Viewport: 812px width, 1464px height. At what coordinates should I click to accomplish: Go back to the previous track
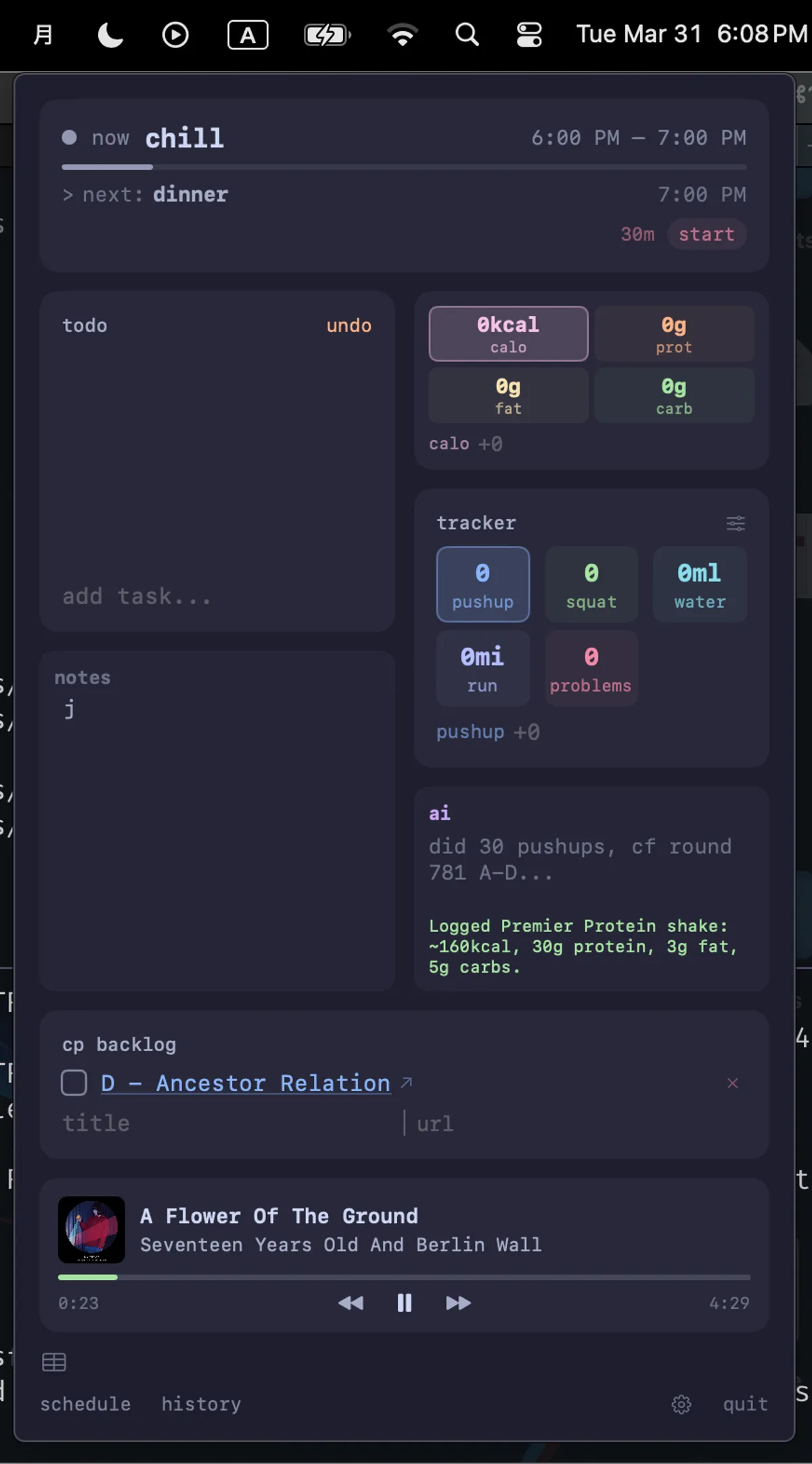[x=351, y=1303]
